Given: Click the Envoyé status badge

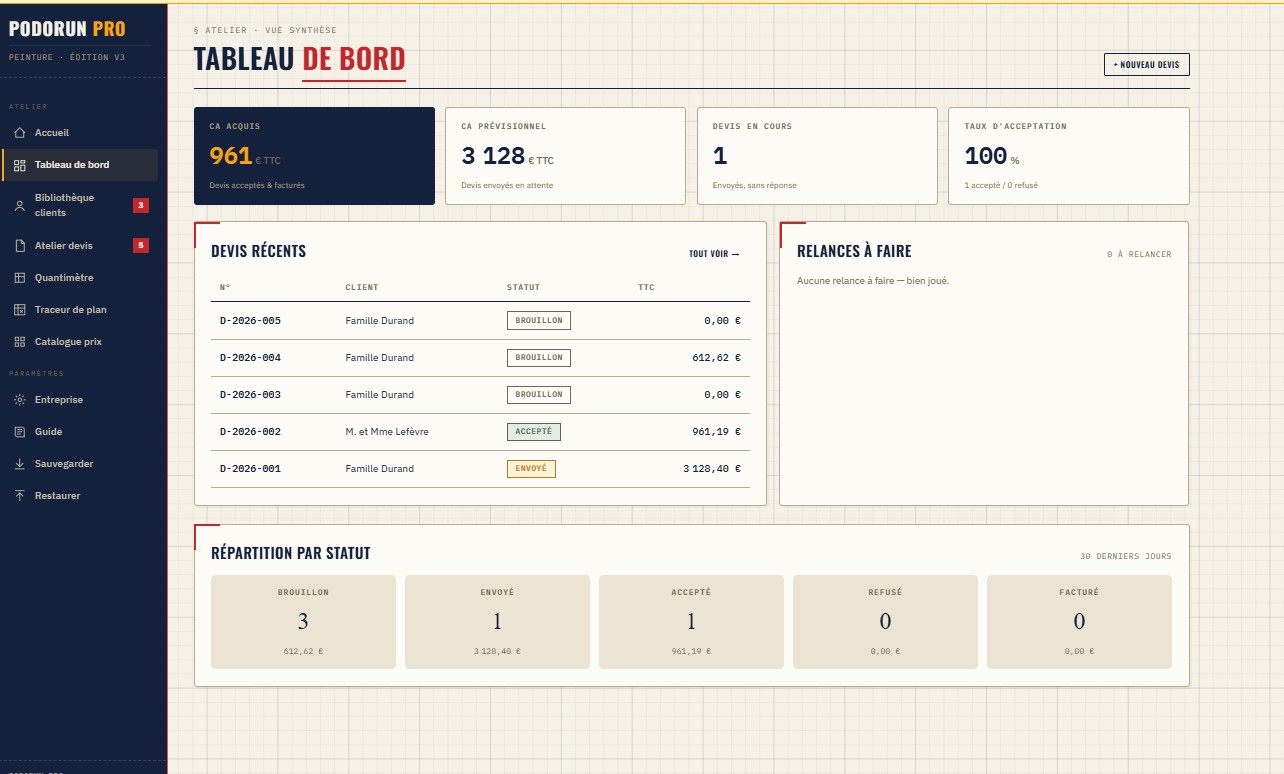Looking at the screenshot, I should (531, 468).
